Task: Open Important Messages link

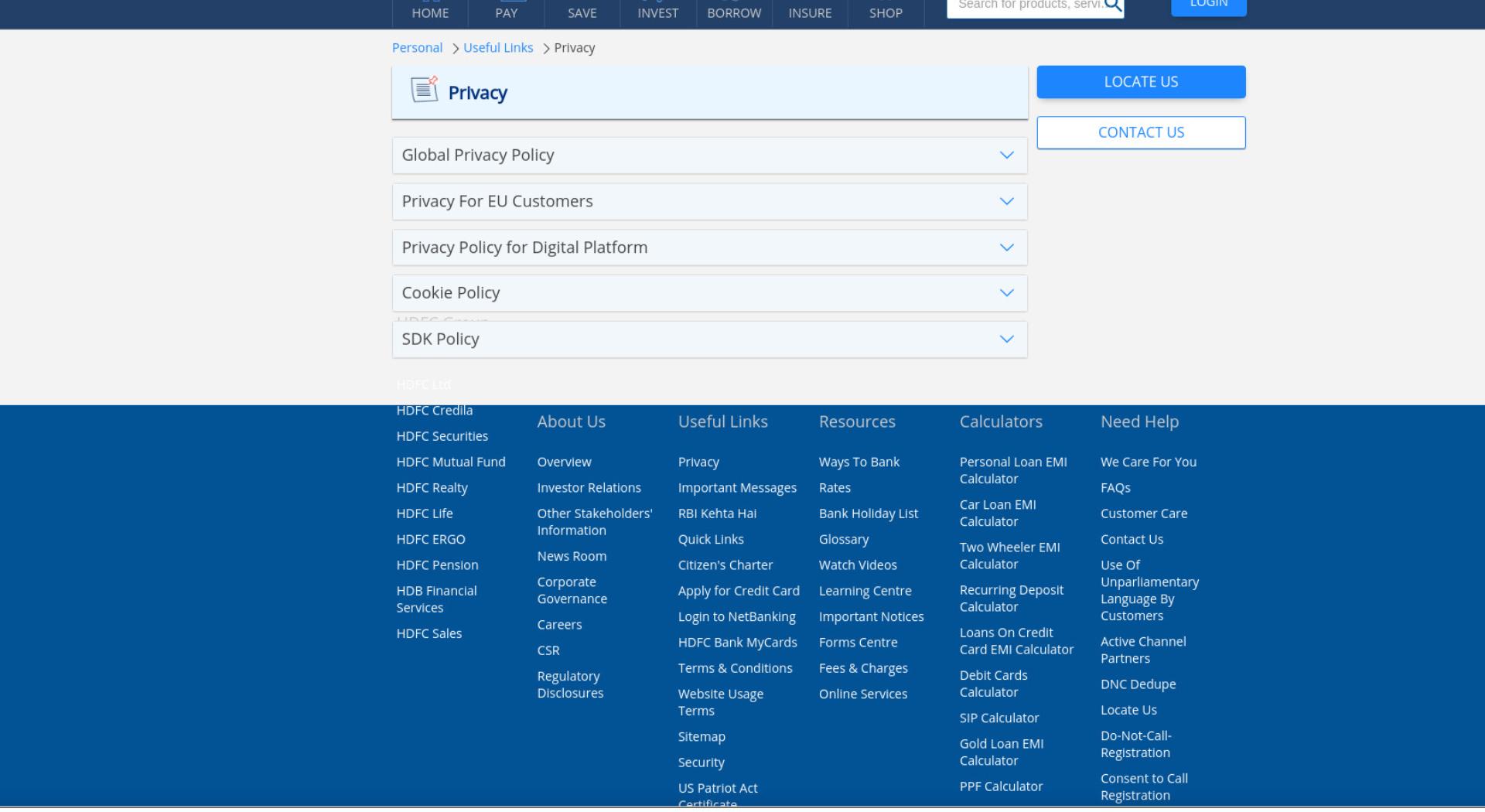Action: click(x=737, y=488)
